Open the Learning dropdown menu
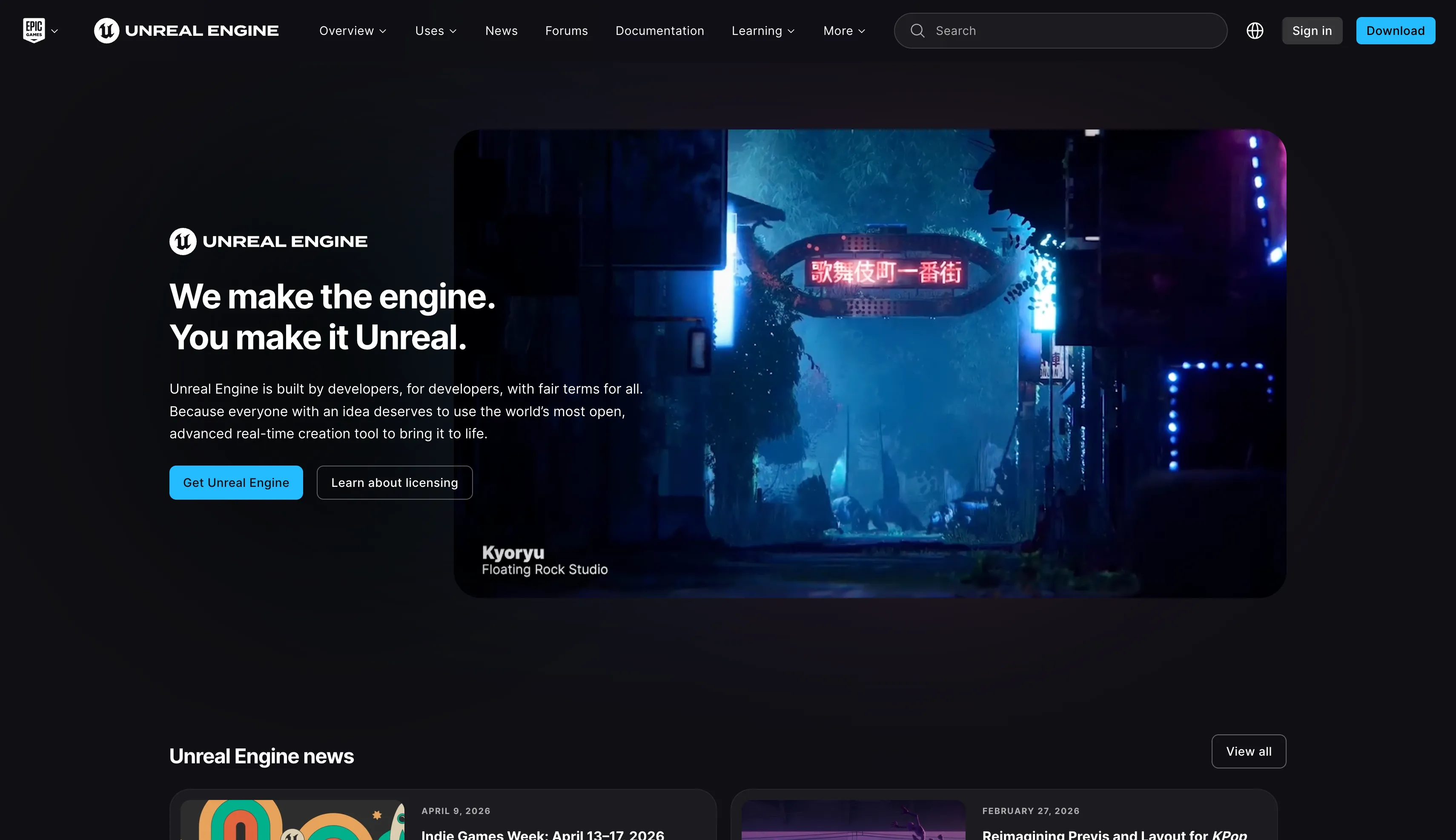The image size is (1456, 840). coord(763,31)
